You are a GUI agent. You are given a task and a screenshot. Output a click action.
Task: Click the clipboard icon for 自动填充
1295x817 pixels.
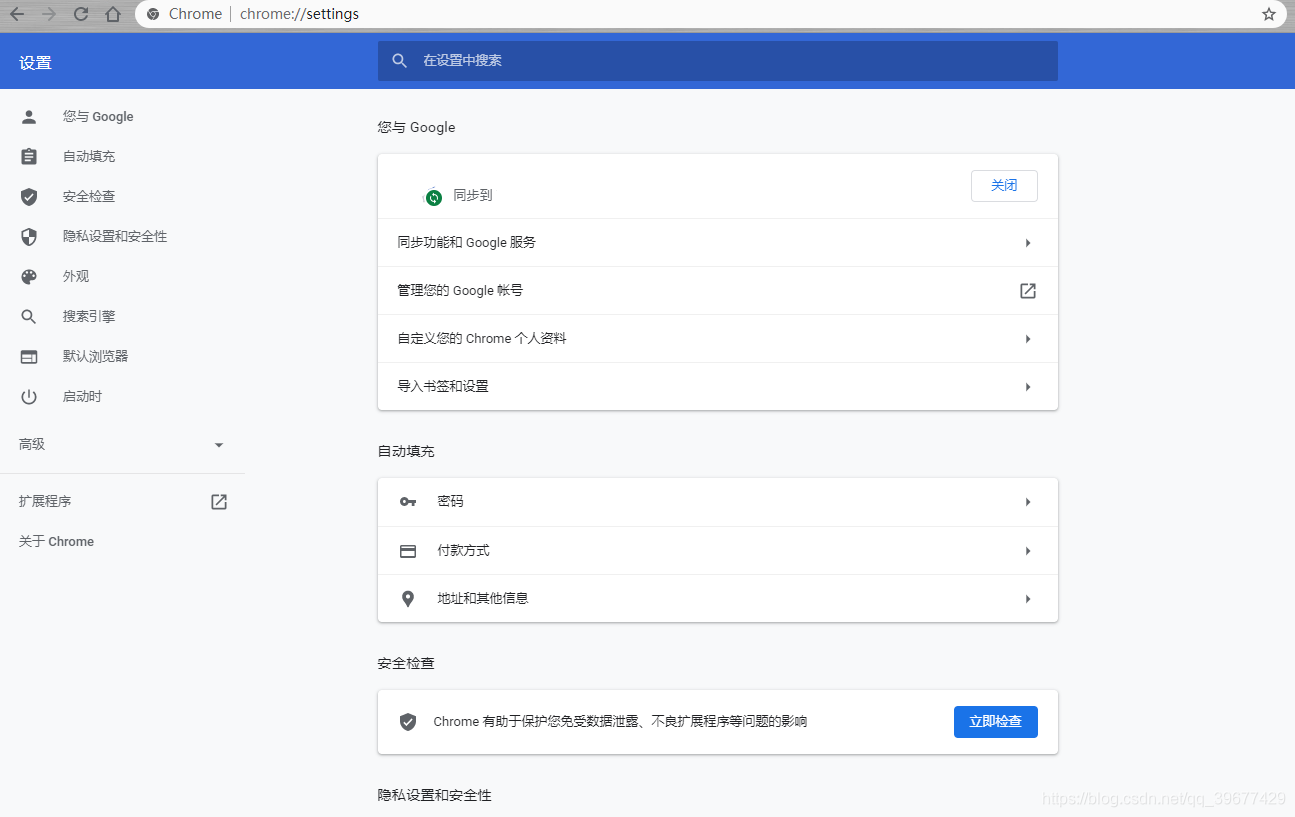pyautogui.click(x=29, y=157)
